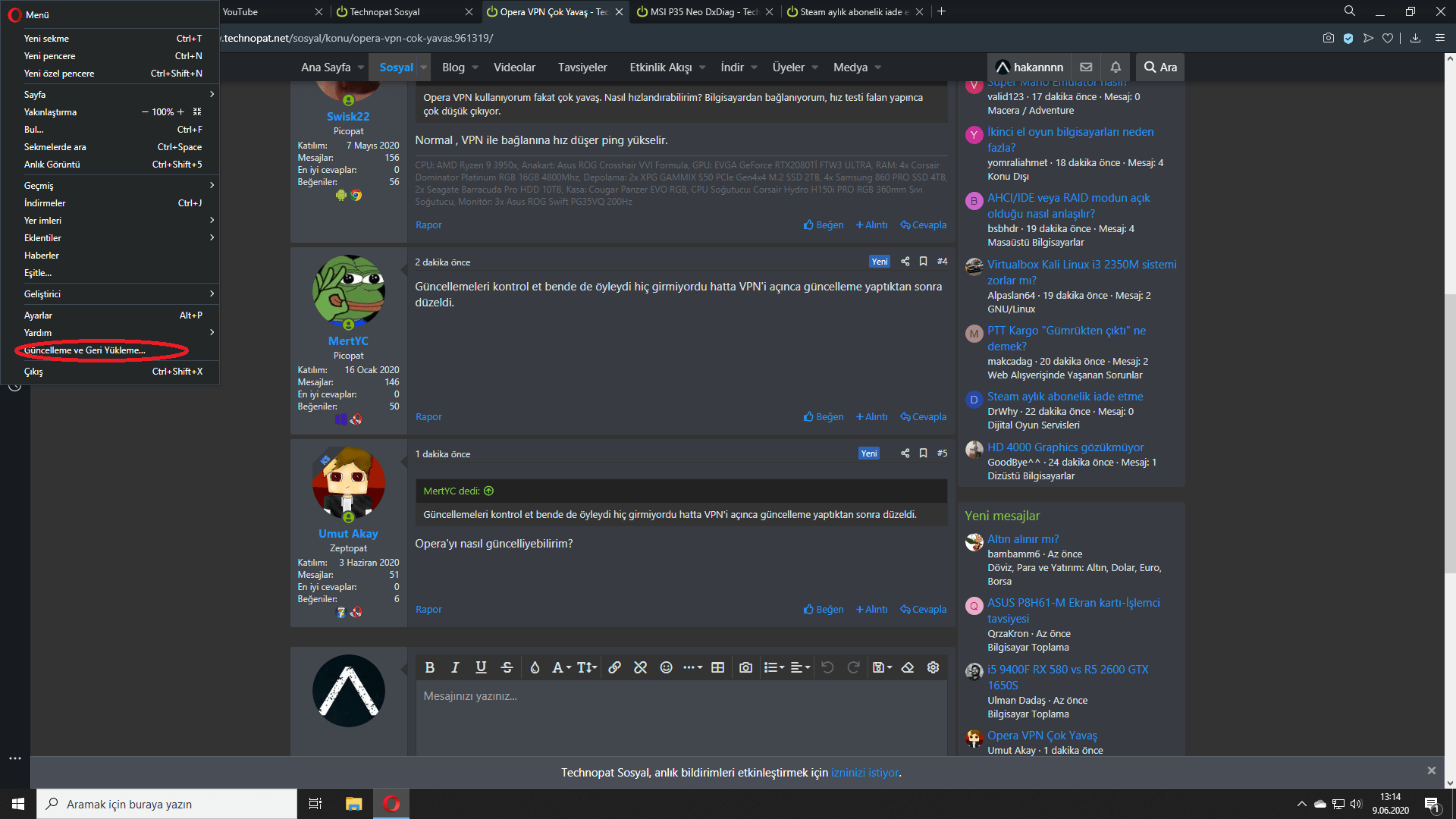The height and width of the screenshot is (819, 1456).
Task: Toggle bold formatting in the editor
Action: click(429, 667)
